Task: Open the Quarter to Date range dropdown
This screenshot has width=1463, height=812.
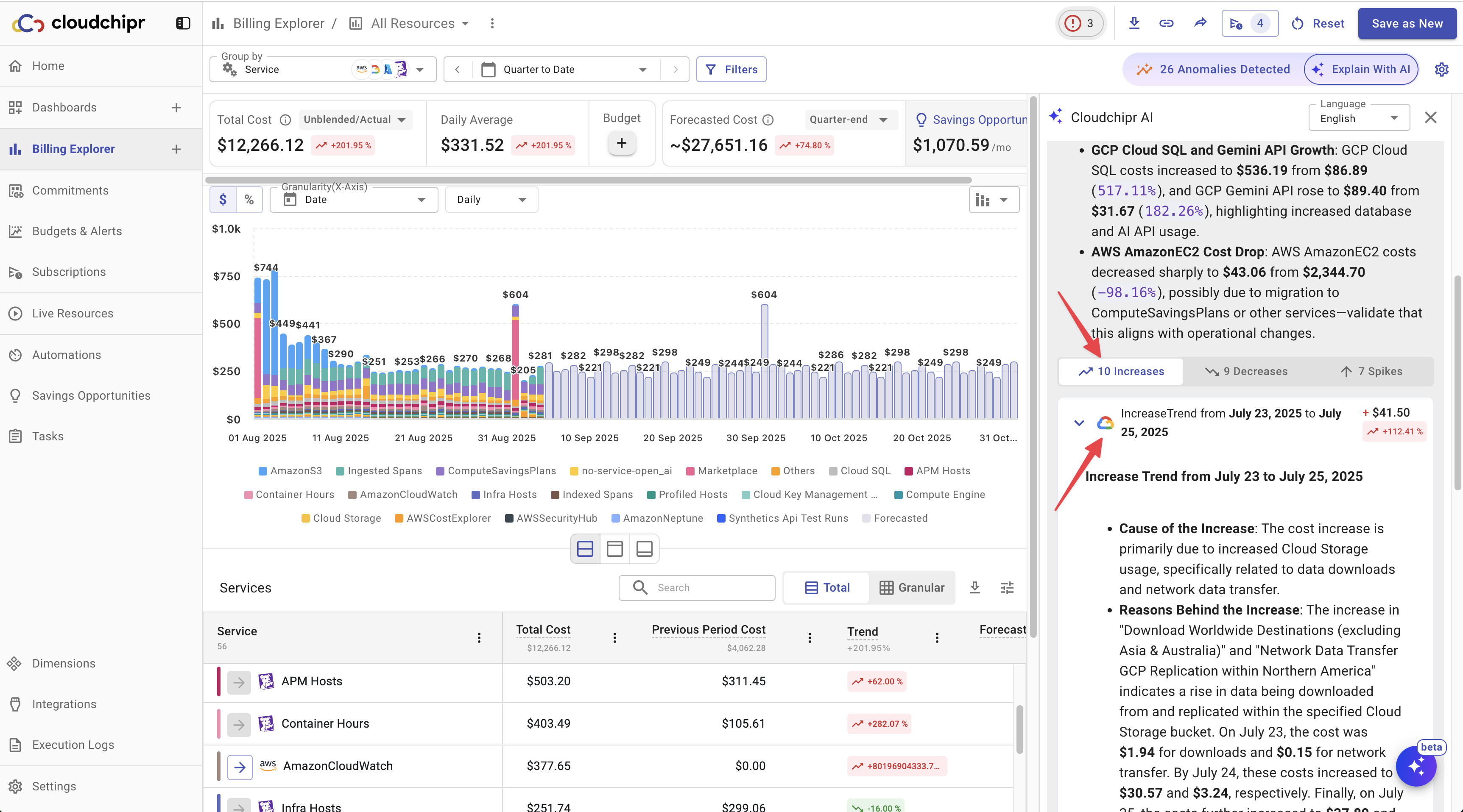Action: click(x=566, y=69)
